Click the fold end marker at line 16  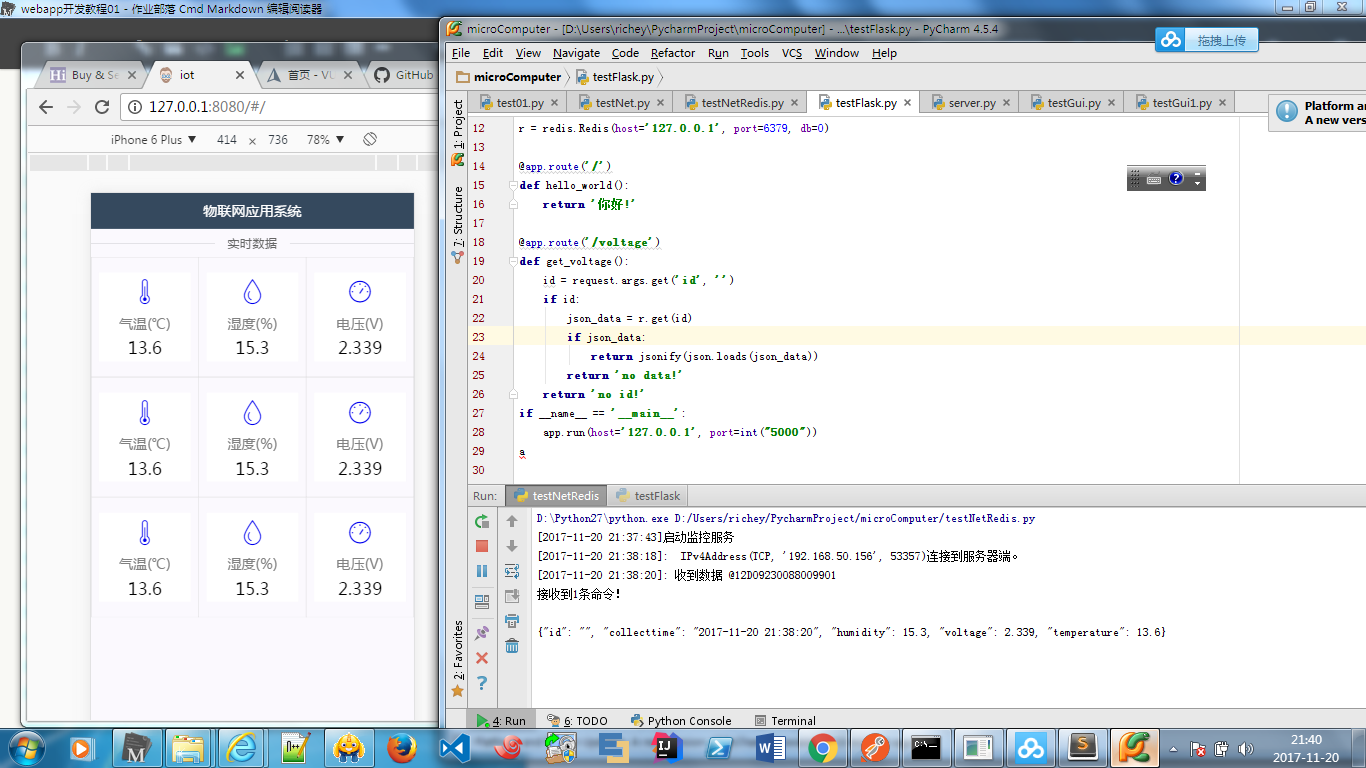coord(513,204)
